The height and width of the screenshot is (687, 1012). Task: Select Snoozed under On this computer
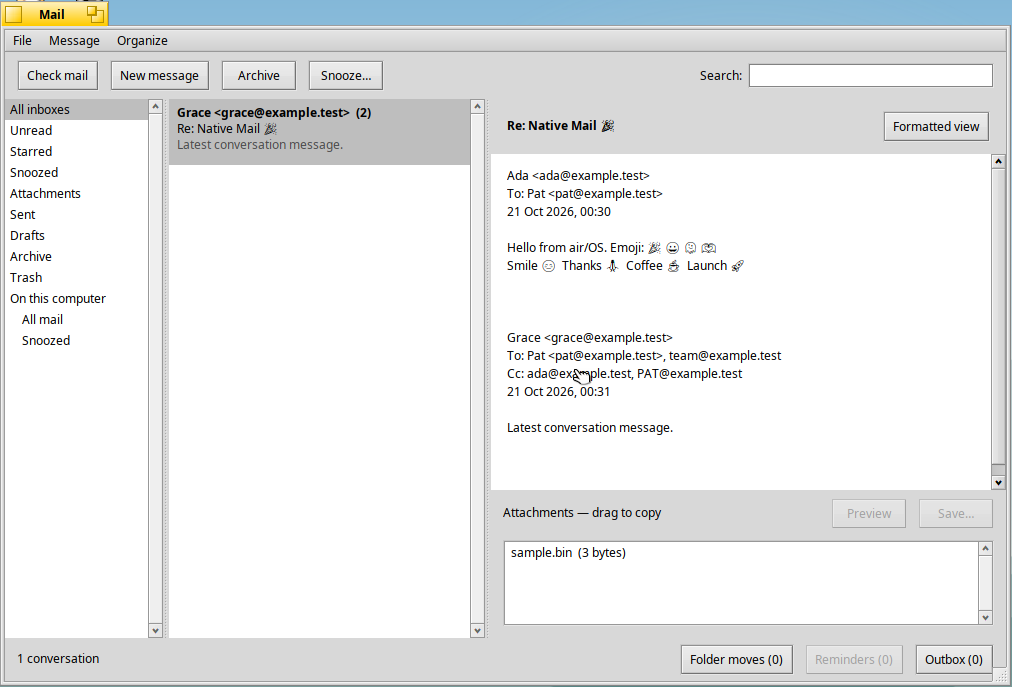[77, 340]
